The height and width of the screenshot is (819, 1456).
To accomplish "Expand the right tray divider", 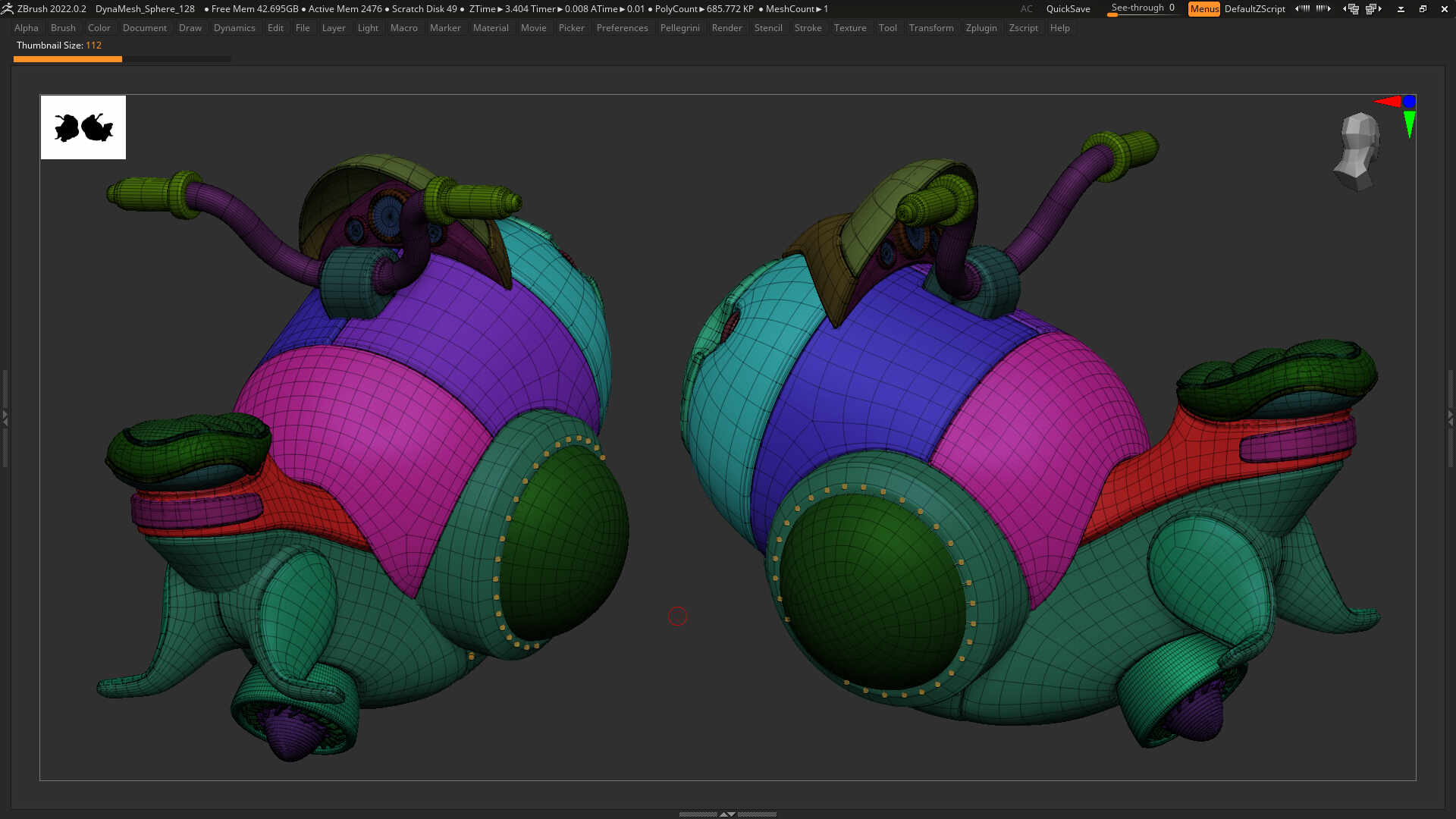I will click(1451, 417).
